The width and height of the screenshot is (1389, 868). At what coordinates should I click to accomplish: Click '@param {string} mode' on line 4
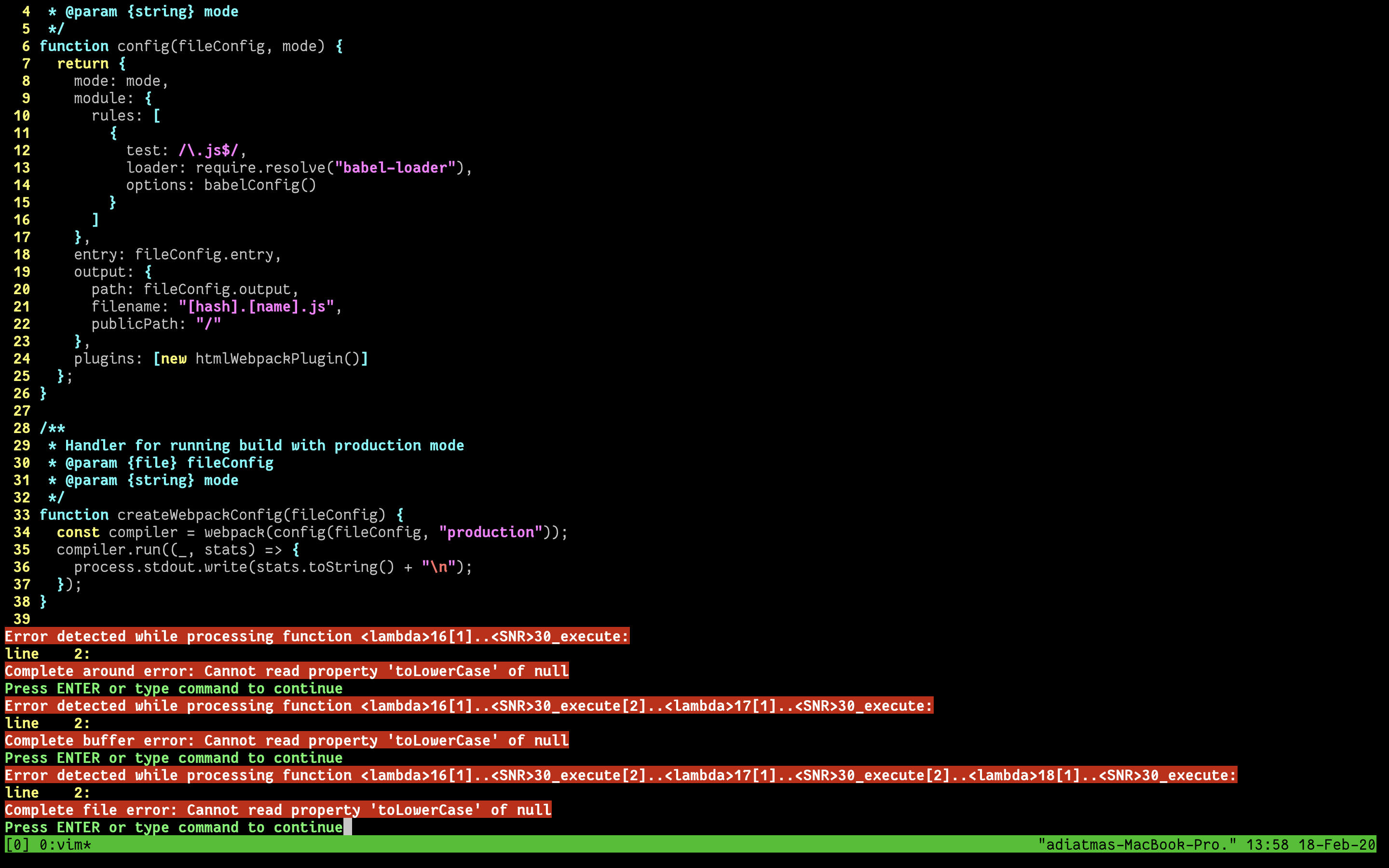point(152,12)
